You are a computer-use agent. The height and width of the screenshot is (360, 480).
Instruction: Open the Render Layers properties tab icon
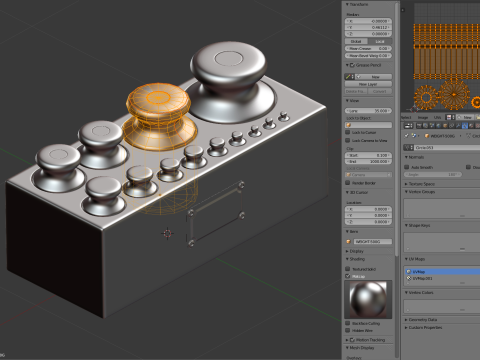[425, 126]
